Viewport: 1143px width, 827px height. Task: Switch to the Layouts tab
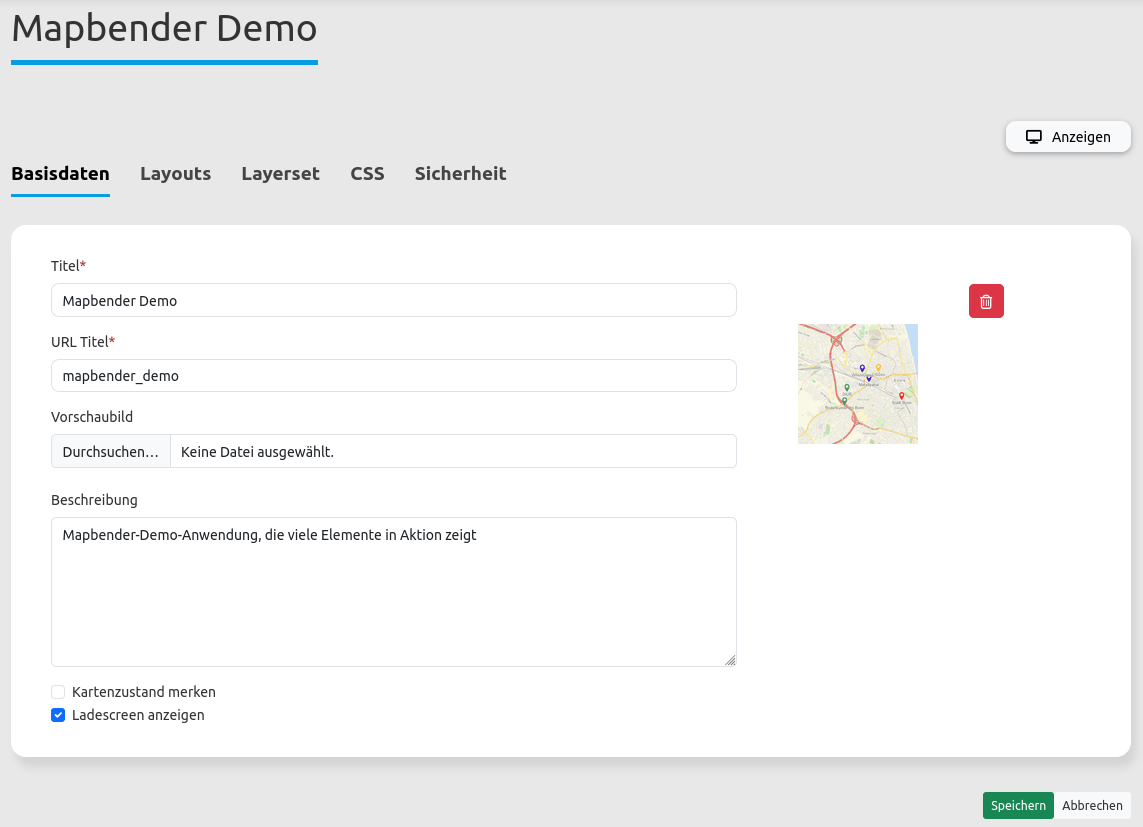[175, 174]
